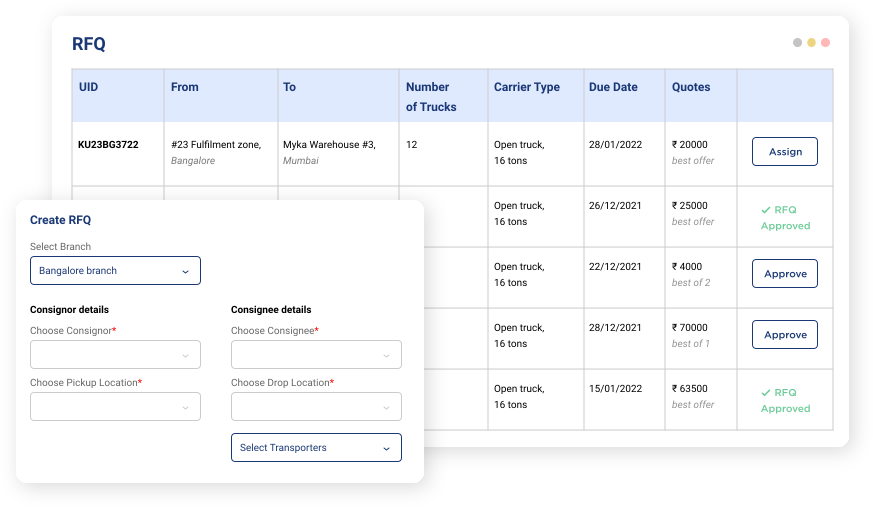Click the Carrier Type column header
This screenshot has height=507, width=873.
pyautogui.click(x=527, y=87)
